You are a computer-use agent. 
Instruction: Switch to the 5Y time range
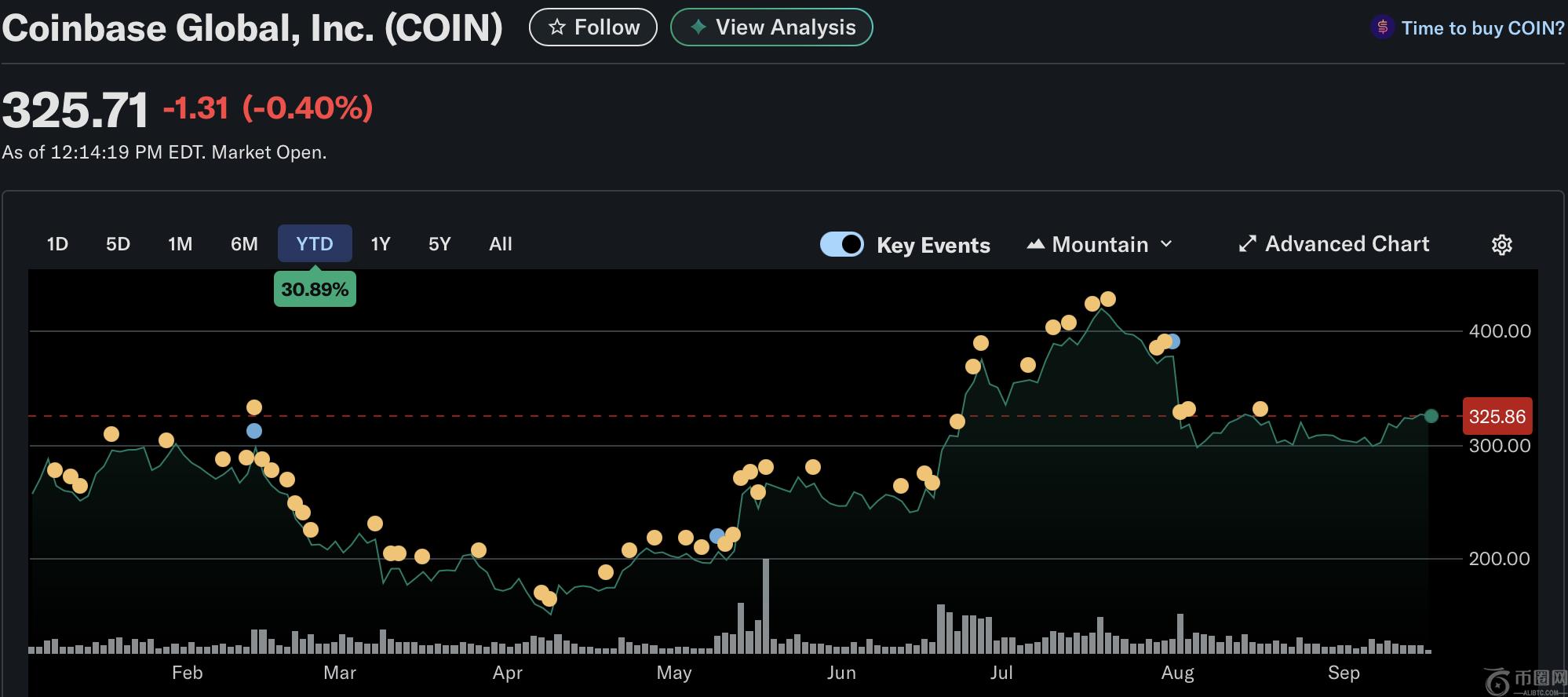(x=439, y=244)
